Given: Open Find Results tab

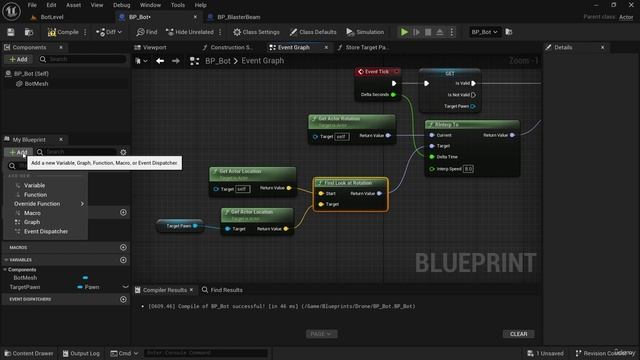Looking at the screenshot, I should click(222, 290).
